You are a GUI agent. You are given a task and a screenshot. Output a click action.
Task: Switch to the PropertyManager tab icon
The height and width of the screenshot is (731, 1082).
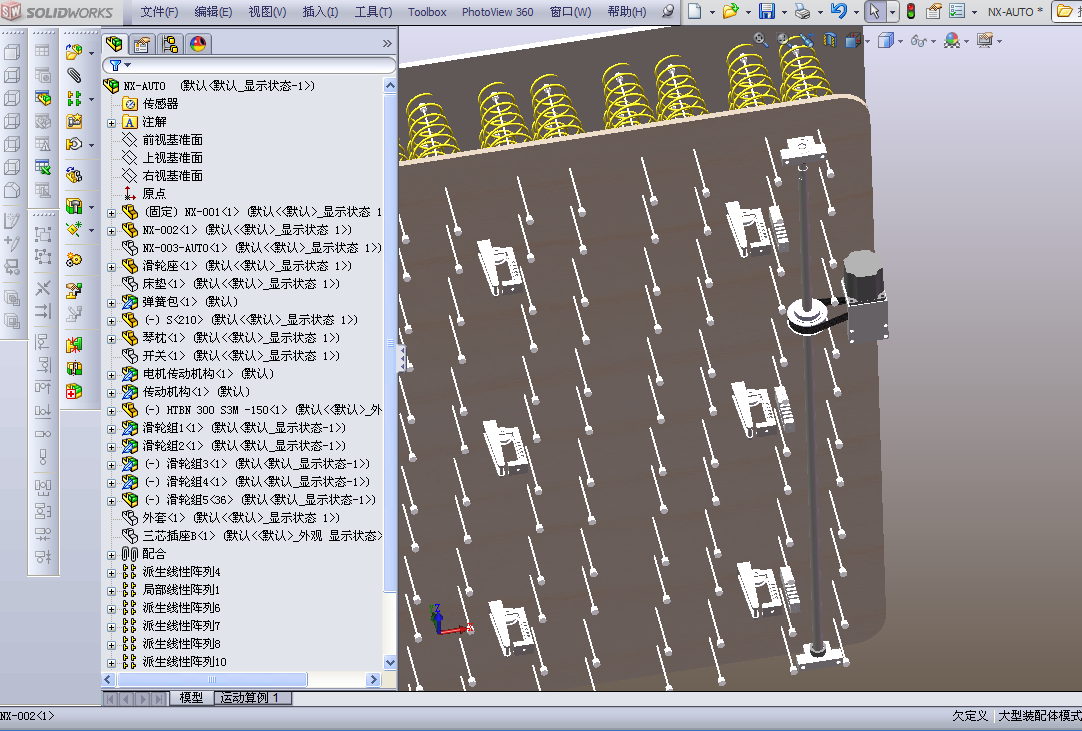142,44
